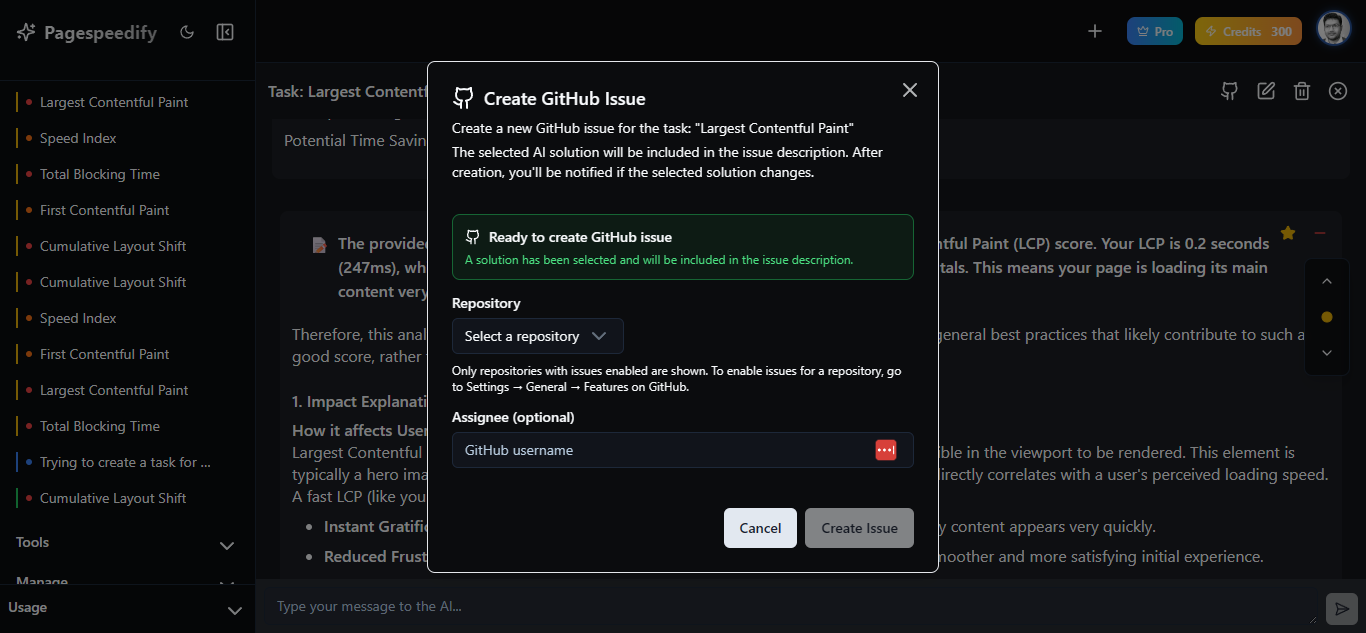Screen dimensions: 1366x633
Task: Open the Cumulative Layout Shift task
Action: pos(113,245)
